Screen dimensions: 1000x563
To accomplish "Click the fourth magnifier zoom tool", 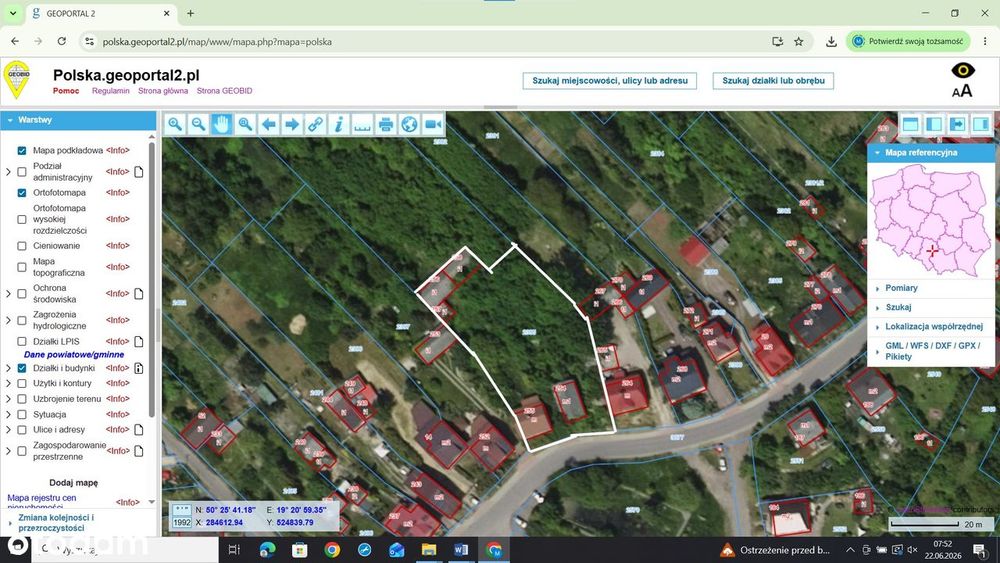I will 245,124.
